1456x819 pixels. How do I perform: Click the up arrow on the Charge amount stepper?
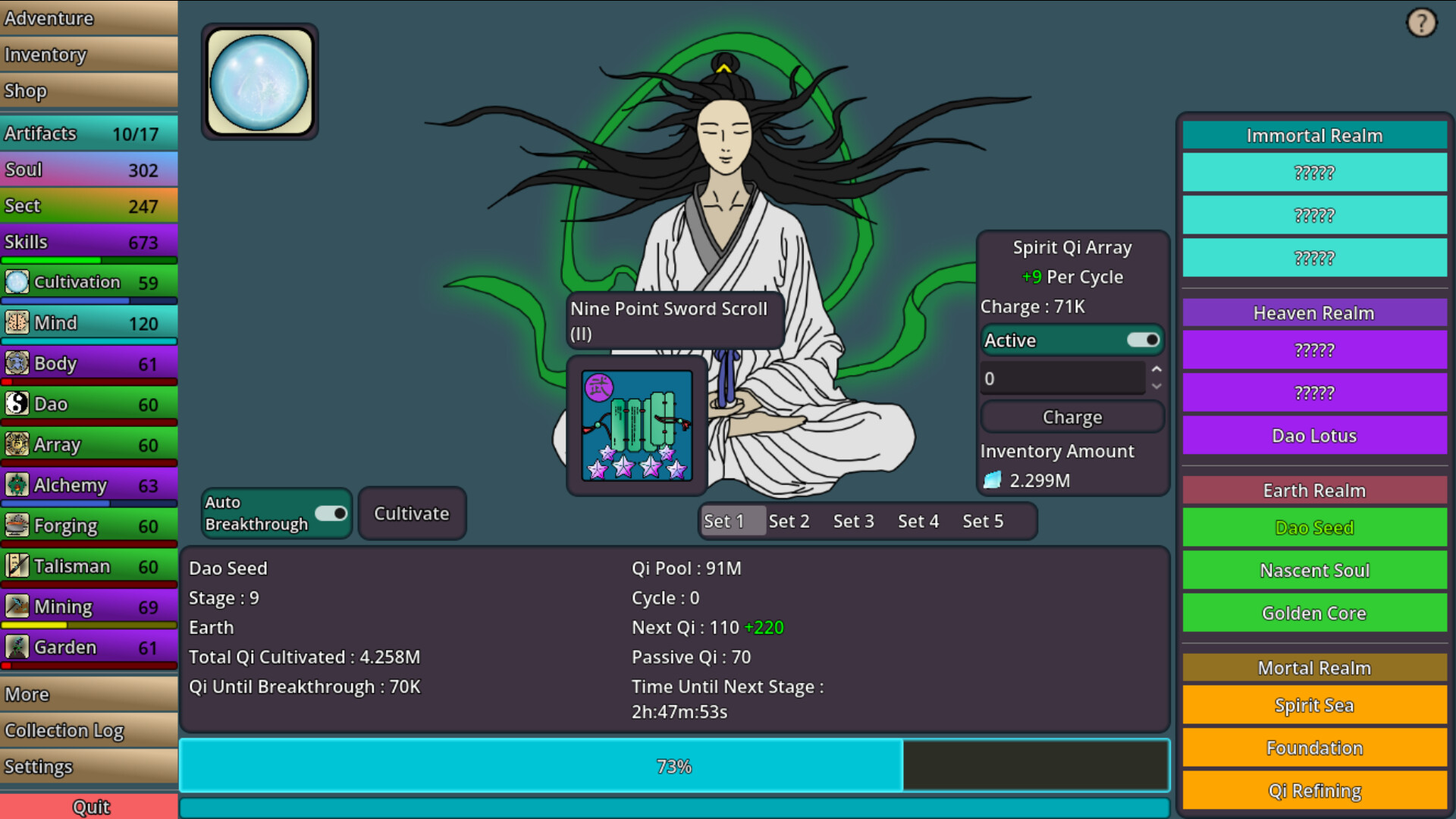click(1156, 369)
